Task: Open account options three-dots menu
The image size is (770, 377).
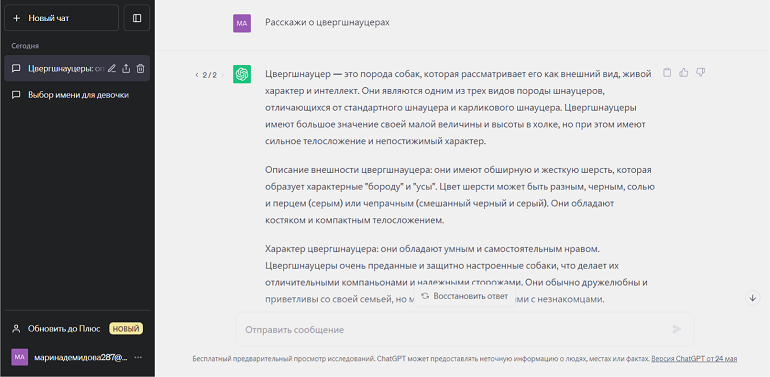Action: click(x=138, y=357)
